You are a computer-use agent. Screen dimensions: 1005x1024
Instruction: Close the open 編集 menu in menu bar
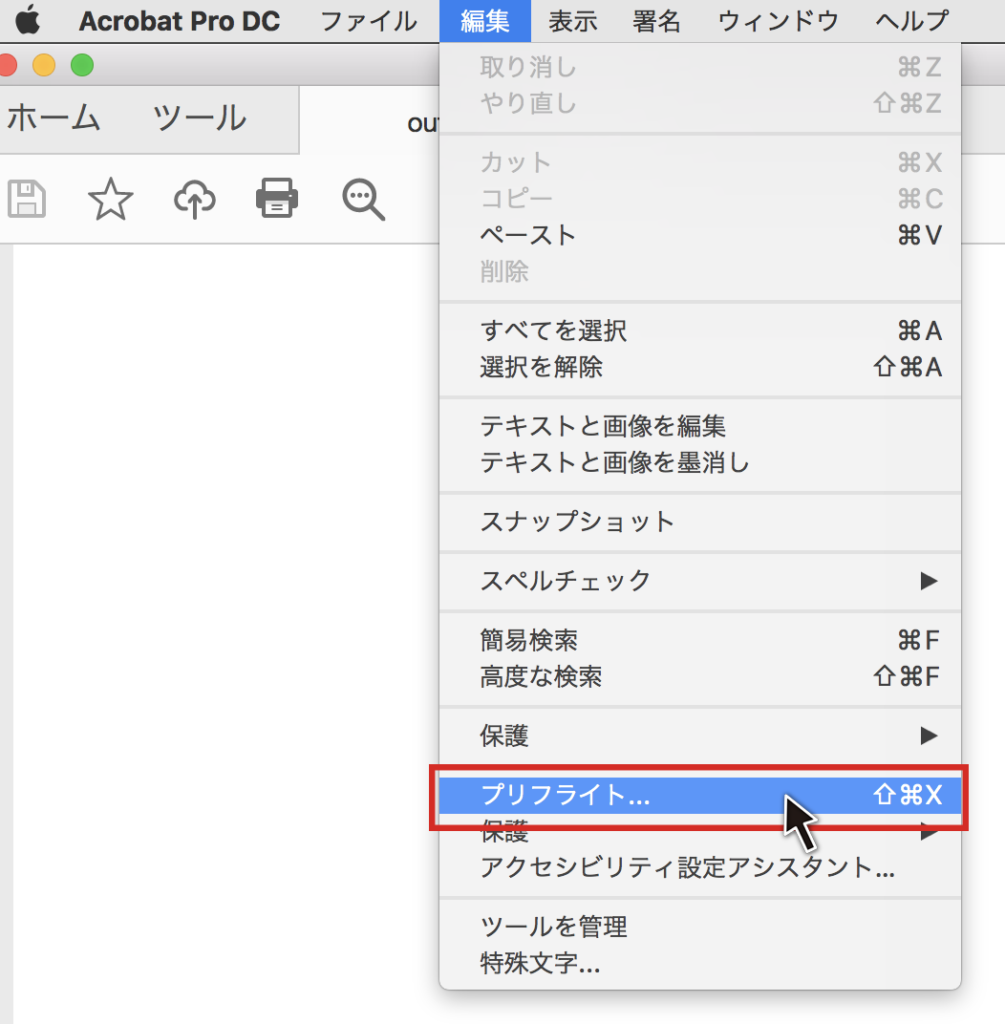(485, 21)
